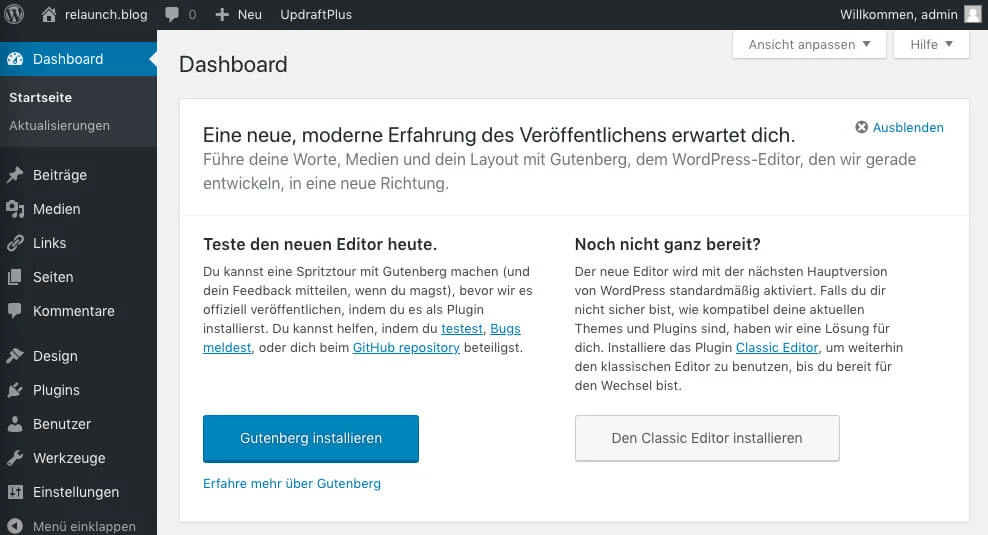Image resolution: width=988 pixels, height=535 pixels.
Task: Click the Plugins plug icon
Action: point(15,390)
